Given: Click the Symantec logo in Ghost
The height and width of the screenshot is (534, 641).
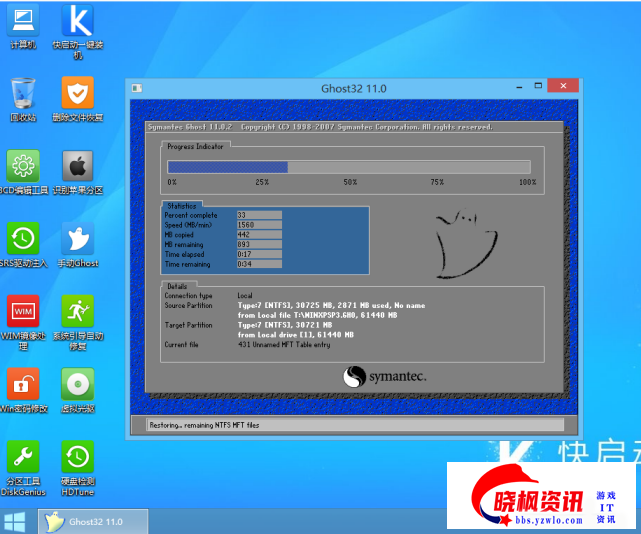Looking at the screenshot, I should [x=385, y=376].
